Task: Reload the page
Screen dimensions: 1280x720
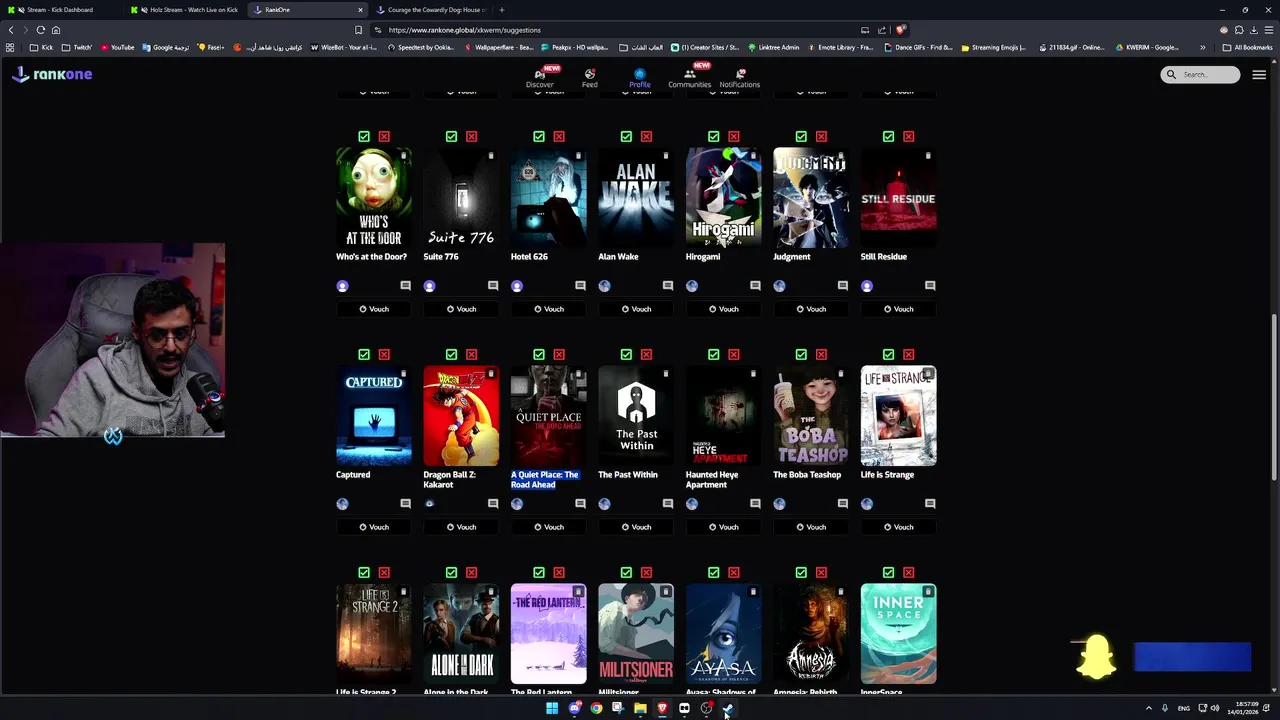Action: (x=40, y=30)
